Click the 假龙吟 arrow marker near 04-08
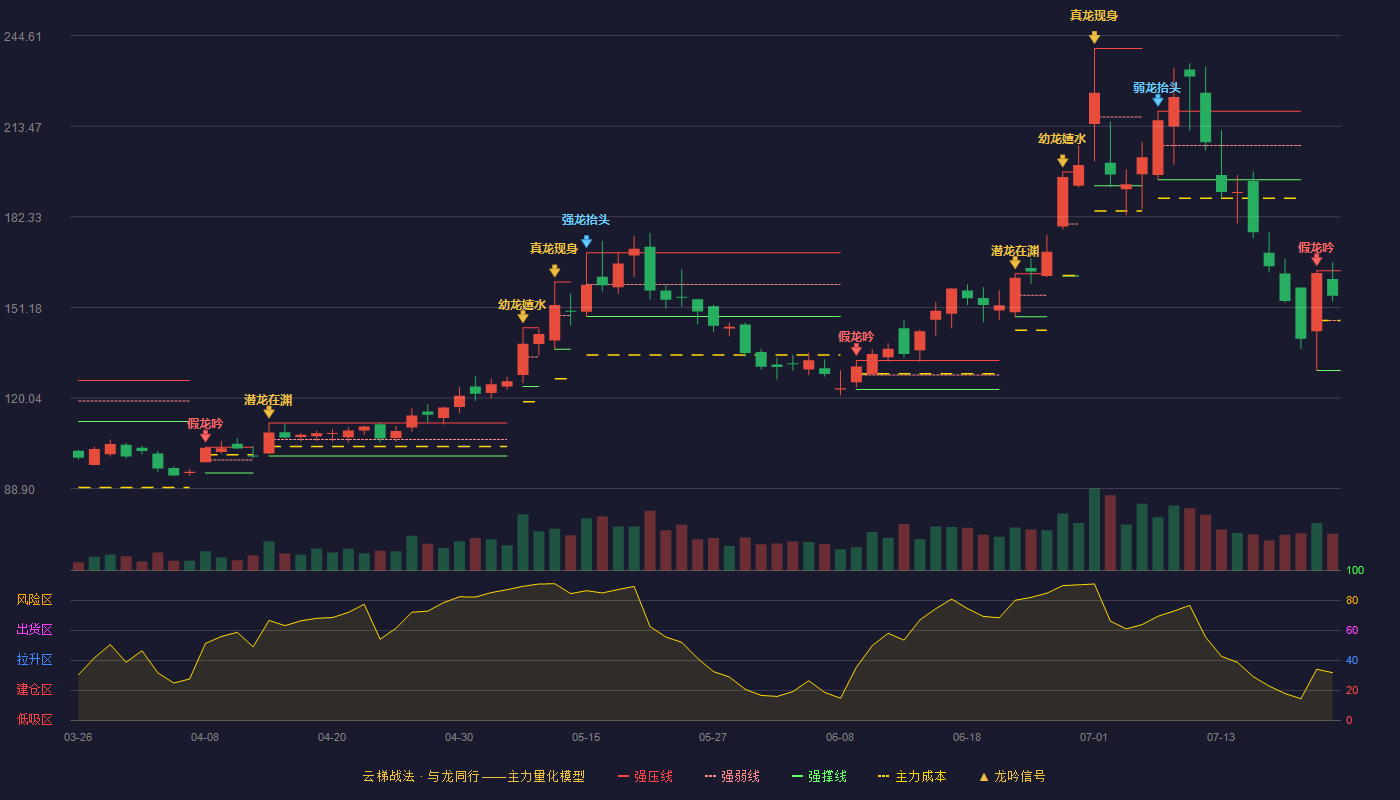Viewport: 1400px width, 800px height. click(x=205, y=436)
